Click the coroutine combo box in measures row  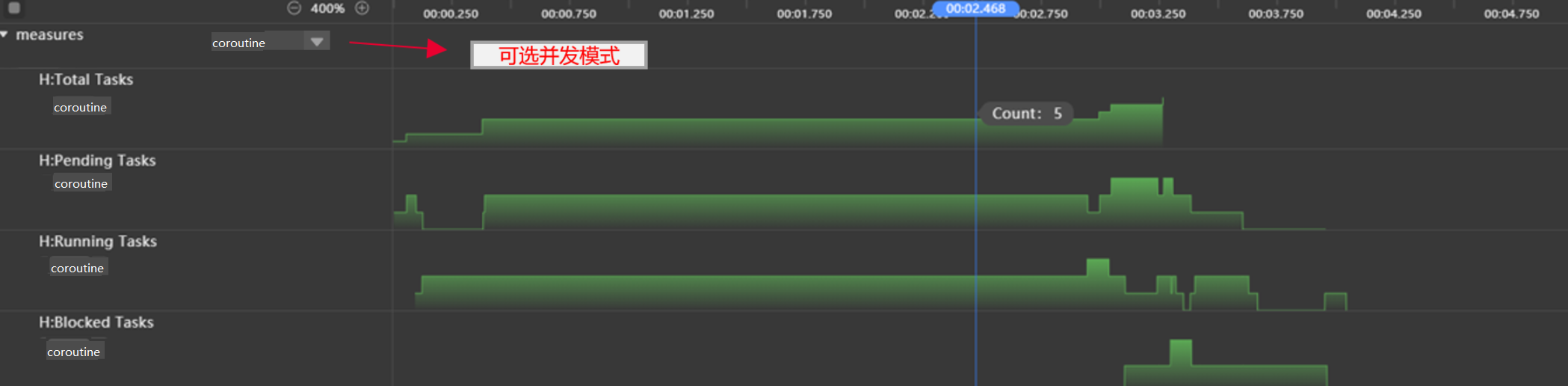(x=257, y=43)
